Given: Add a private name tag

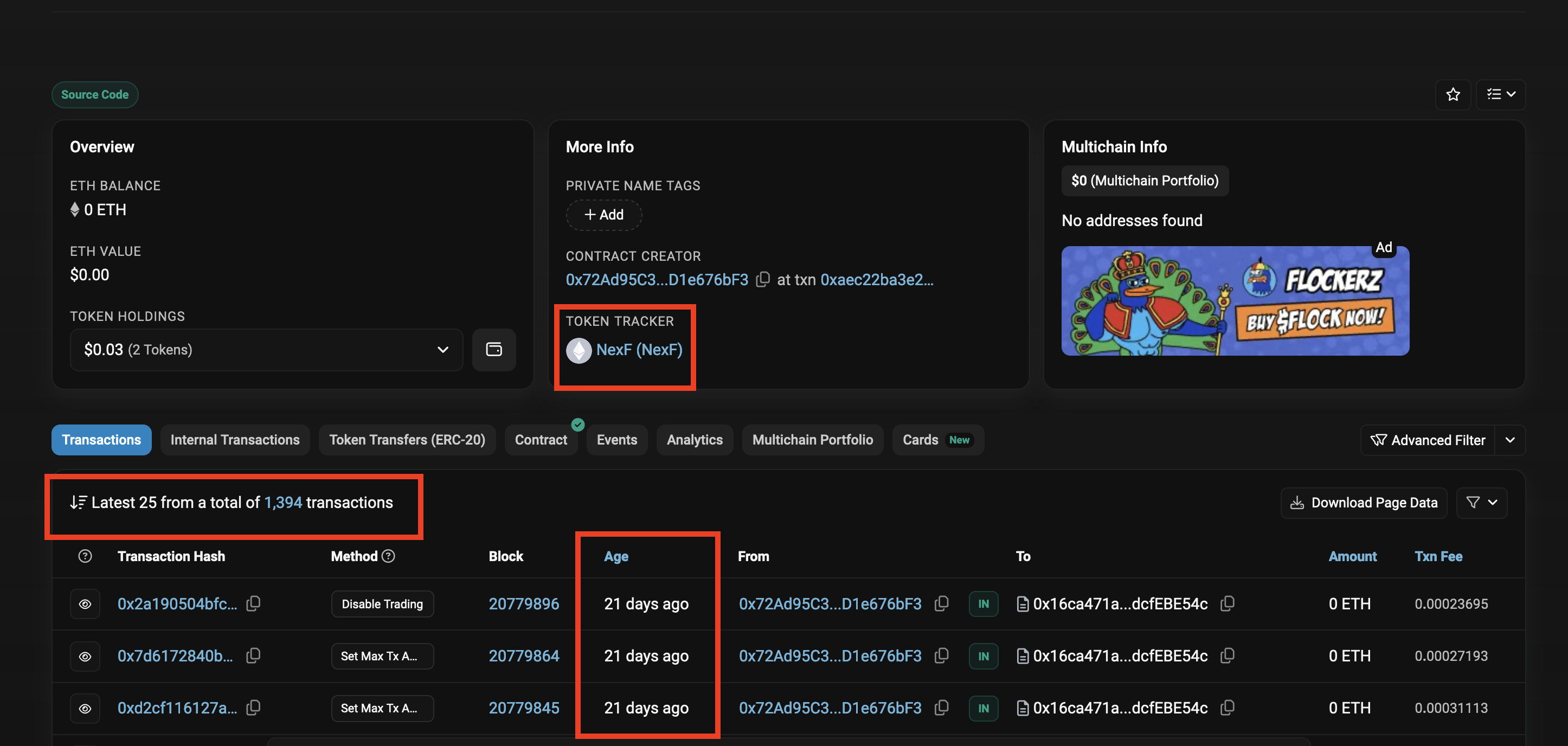Looking at the screenshot, I should pos(604,215).
